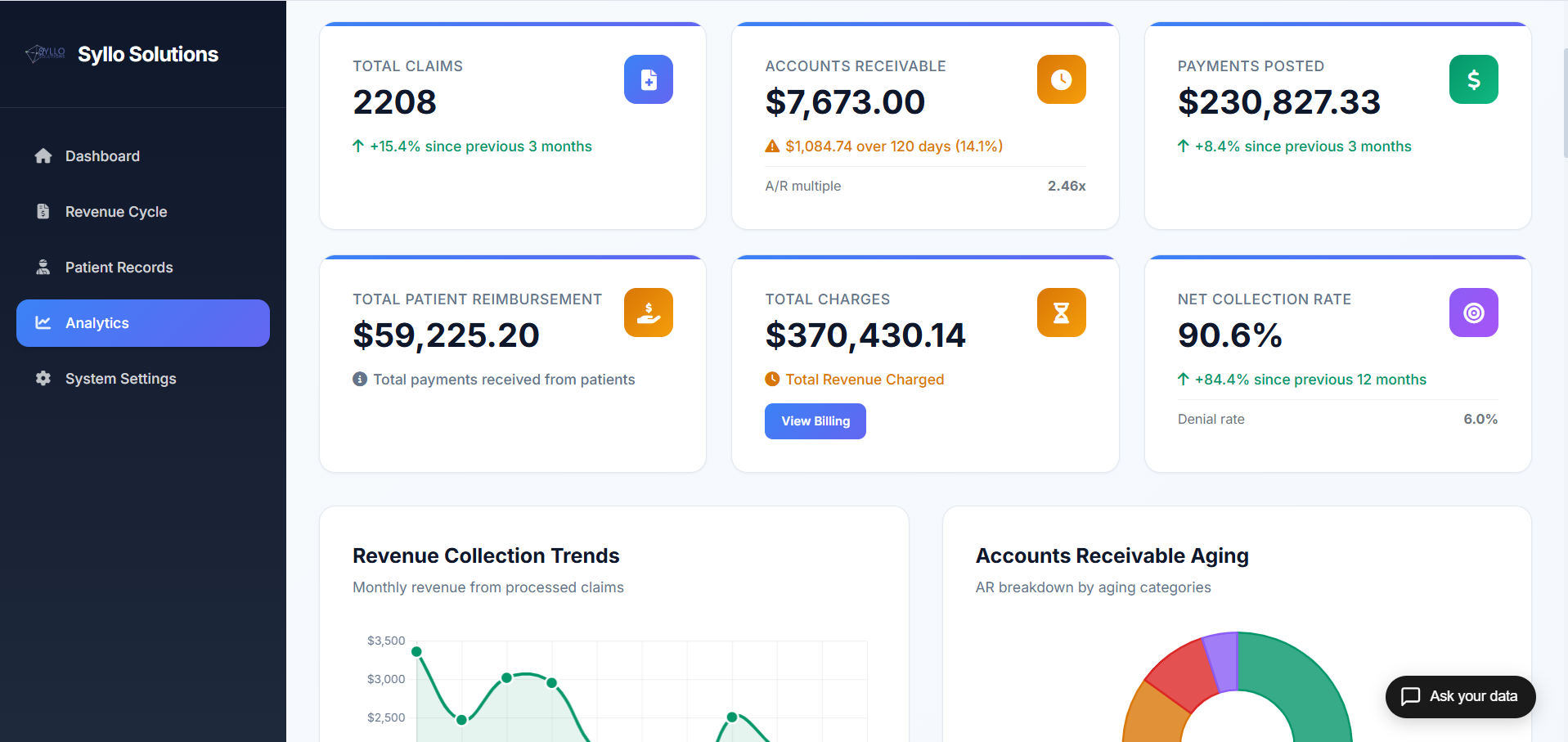Click the Denial rate label

[1211, 419]
